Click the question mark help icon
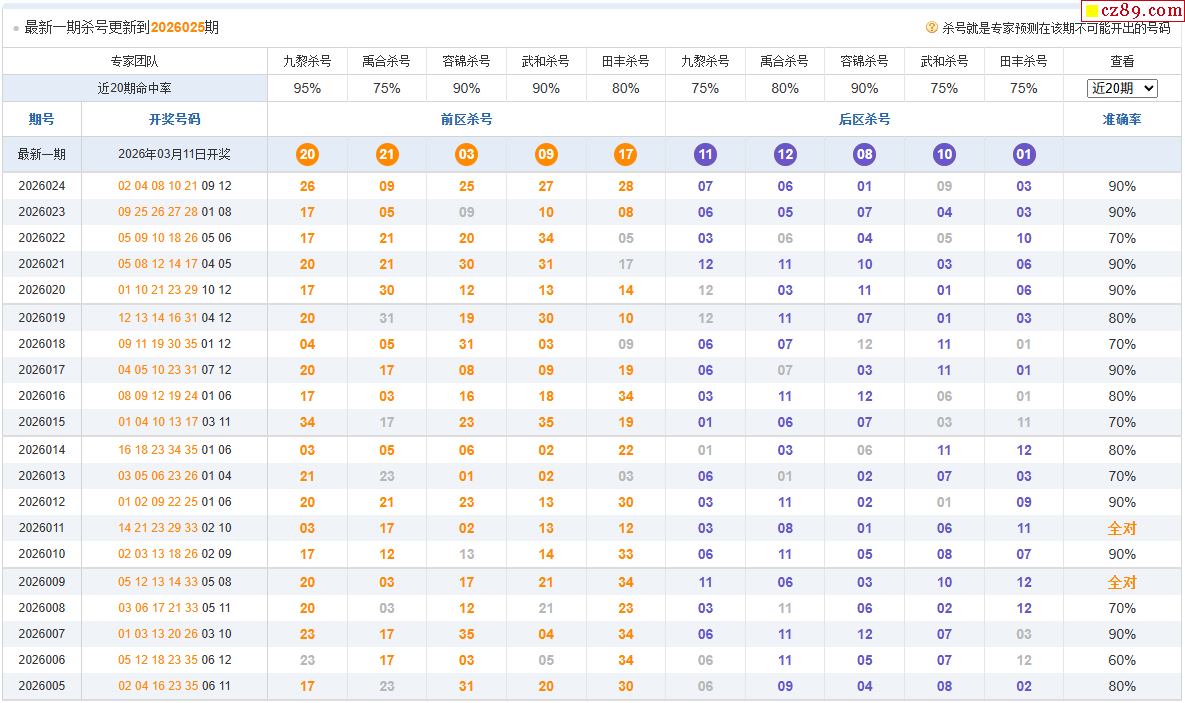The image size is (1185, 703). [932, 28]
